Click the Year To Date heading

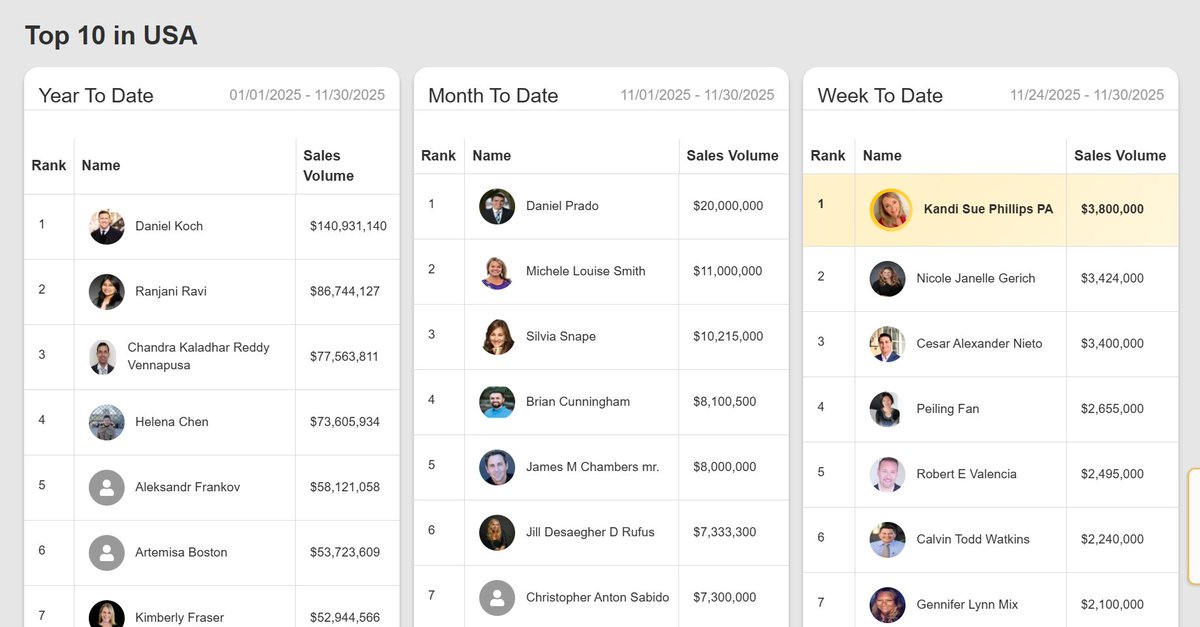coord(96,96)
